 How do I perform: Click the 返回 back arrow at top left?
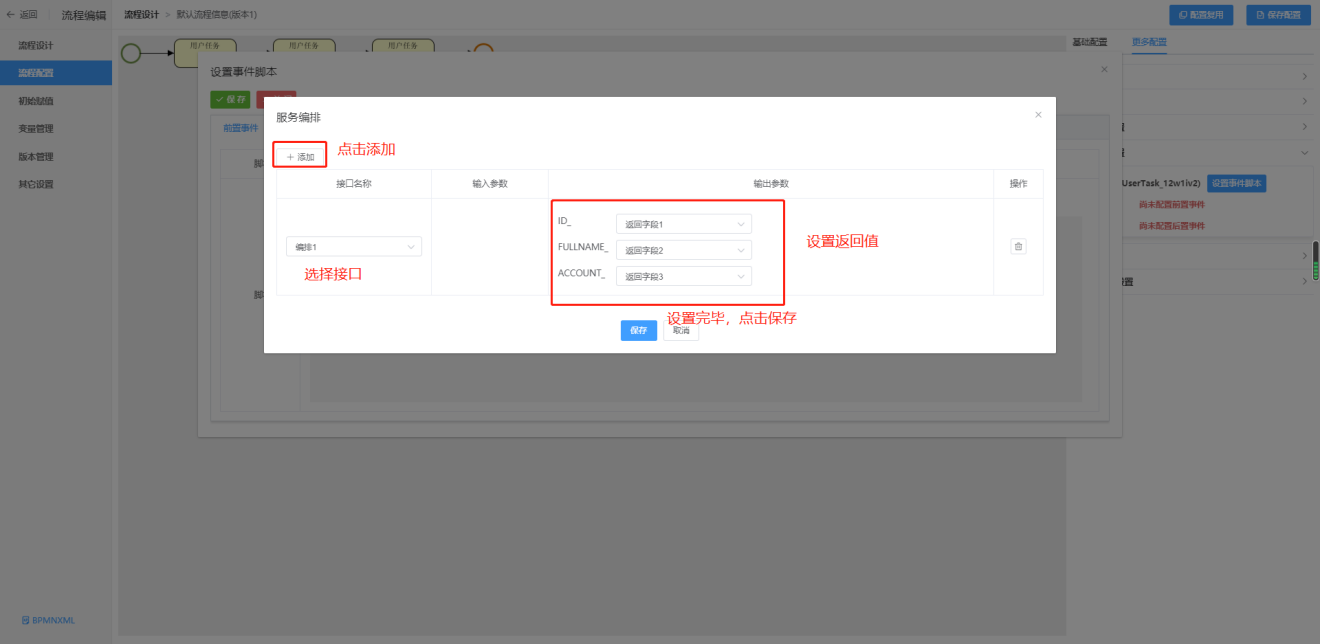pyautogui.click(x=22, y=15)
